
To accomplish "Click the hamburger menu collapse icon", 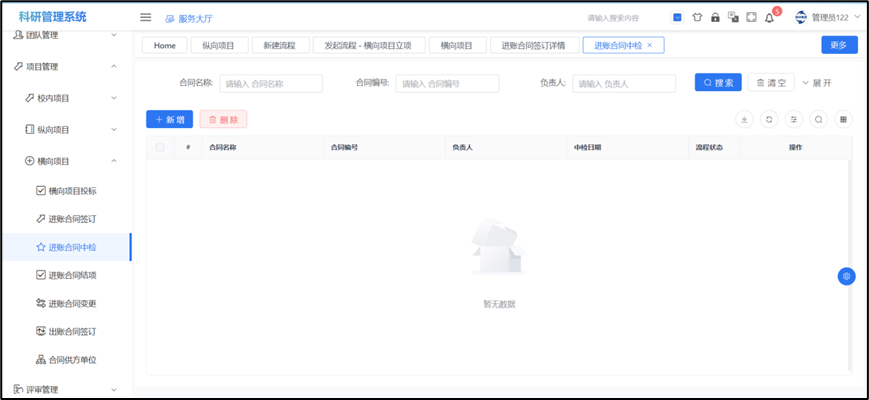I will click(x=146, y=17).
